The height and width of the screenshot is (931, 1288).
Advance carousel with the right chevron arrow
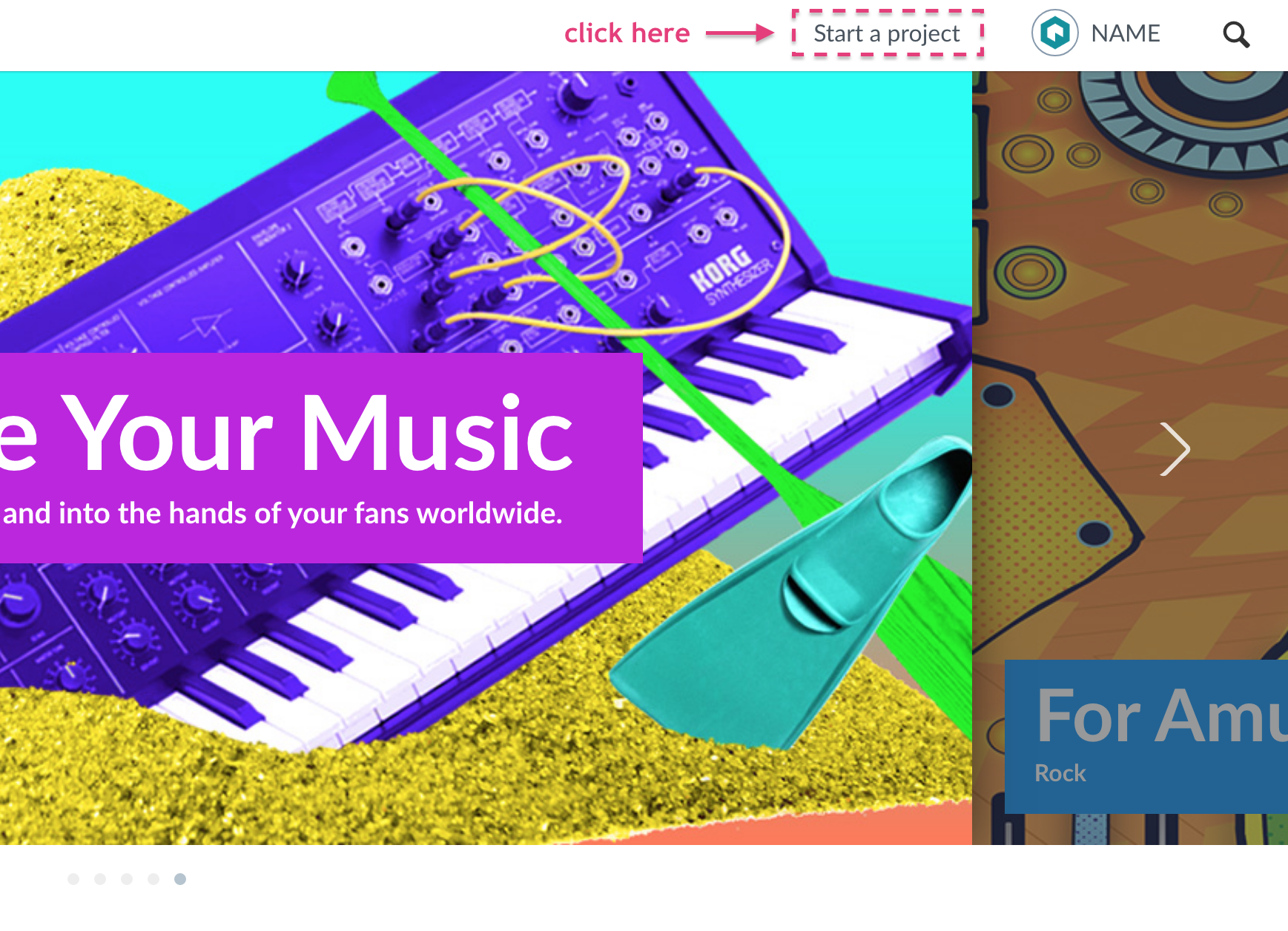pyautogui.click(x=1175, y=448)
